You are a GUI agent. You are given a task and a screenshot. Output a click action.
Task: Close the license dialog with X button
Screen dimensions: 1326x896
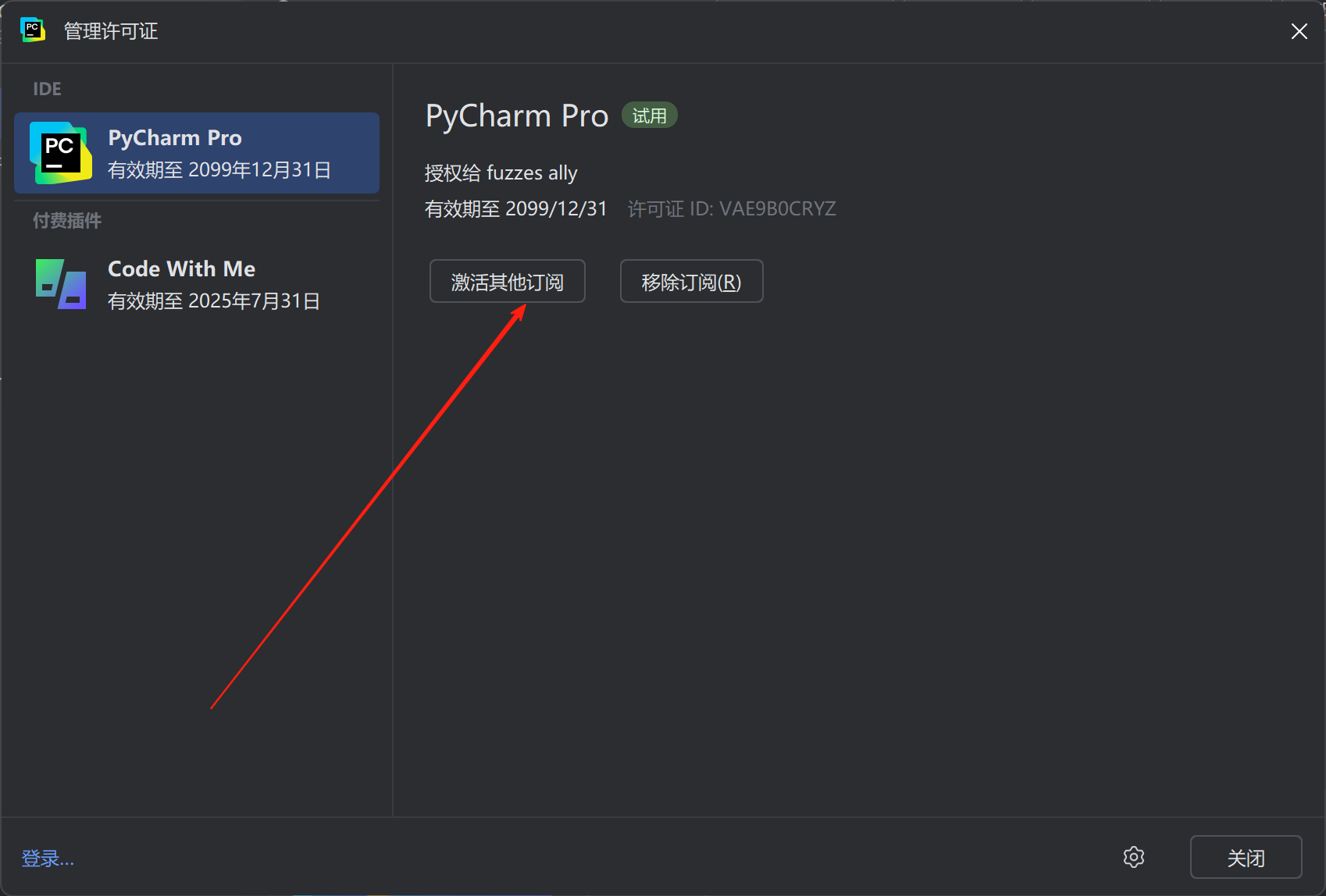[1299, 31]
